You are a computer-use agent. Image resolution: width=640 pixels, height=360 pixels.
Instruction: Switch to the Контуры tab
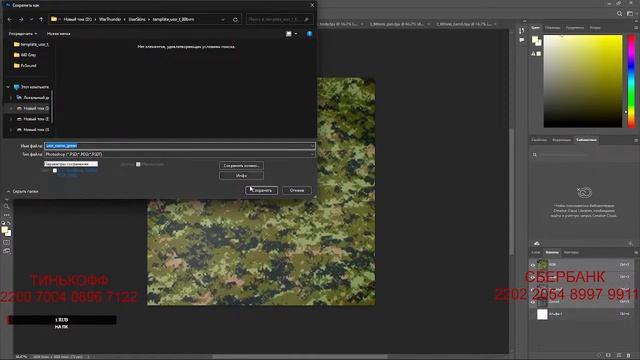571,253
